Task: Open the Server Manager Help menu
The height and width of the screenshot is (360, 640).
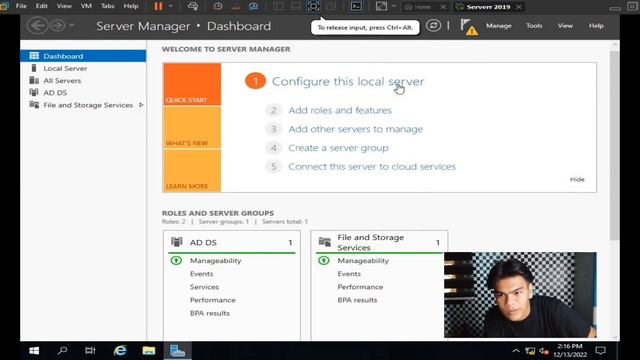Action: click(596, 26)
